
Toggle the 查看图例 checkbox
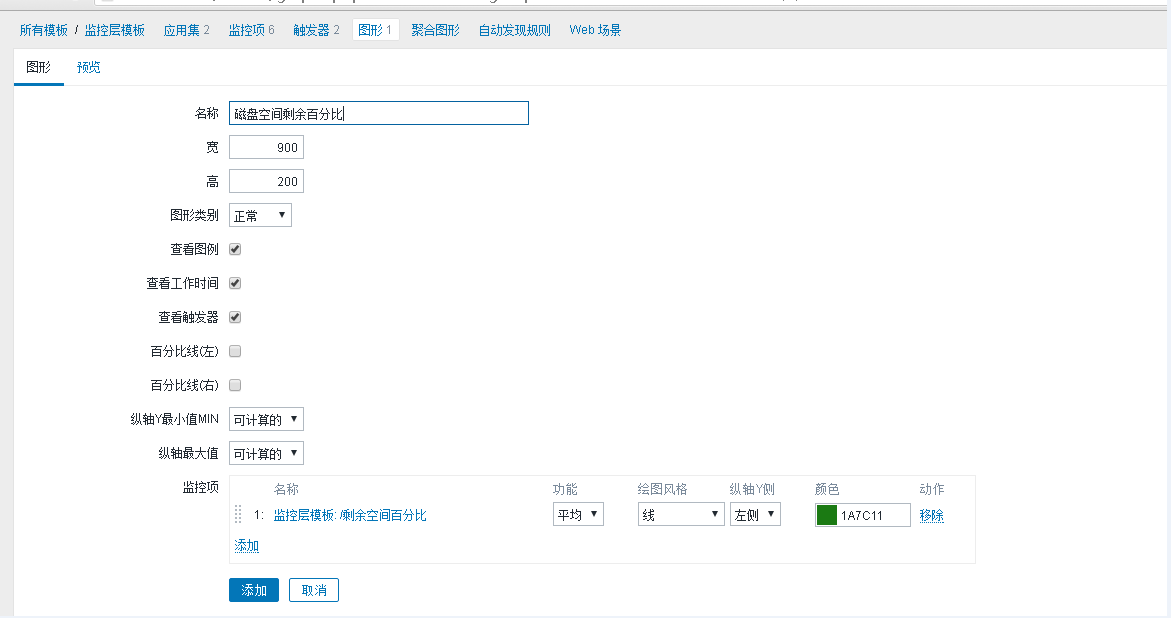pos(235,249)
